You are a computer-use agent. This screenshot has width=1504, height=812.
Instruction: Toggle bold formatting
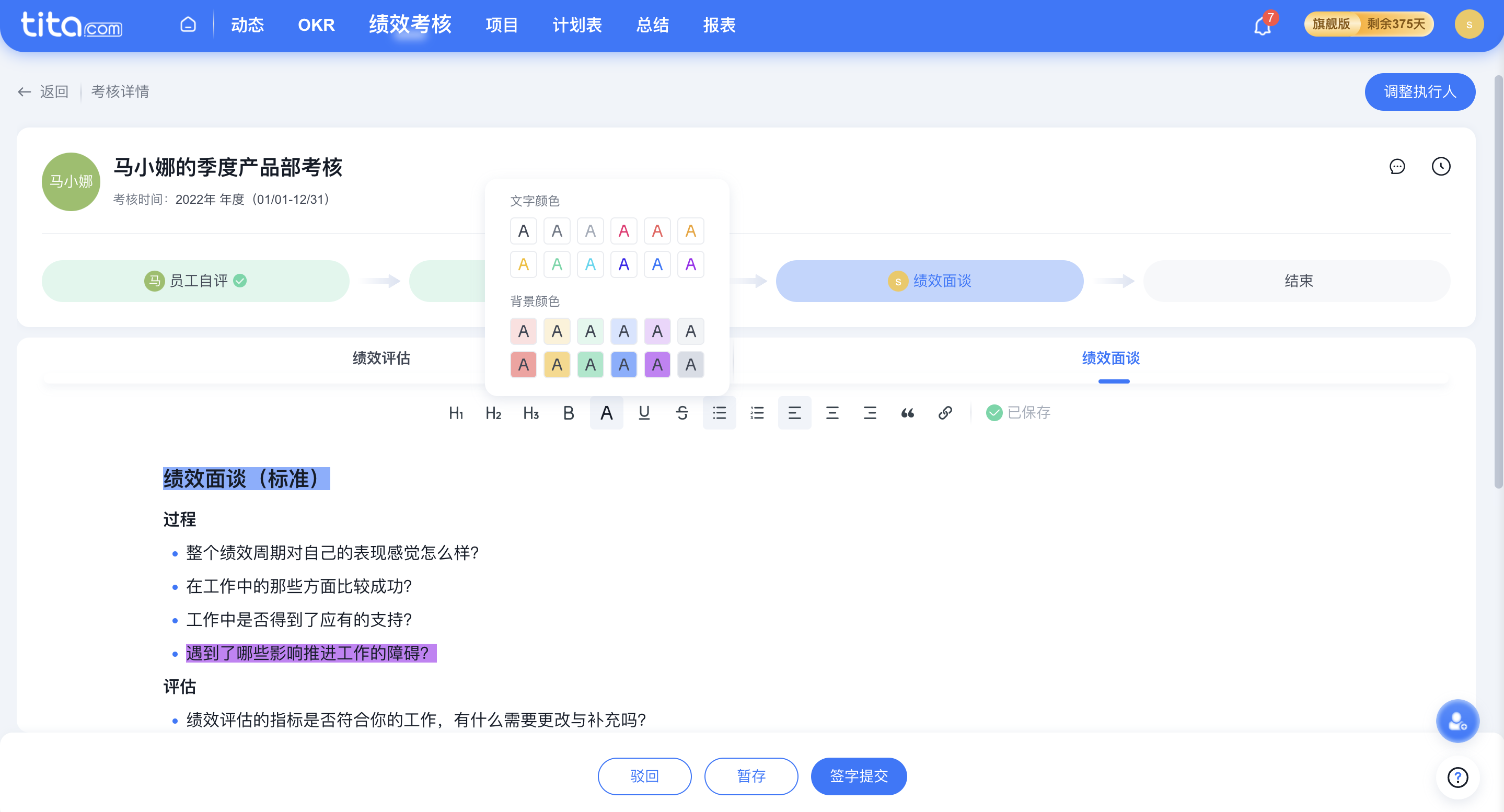(569, 413)
